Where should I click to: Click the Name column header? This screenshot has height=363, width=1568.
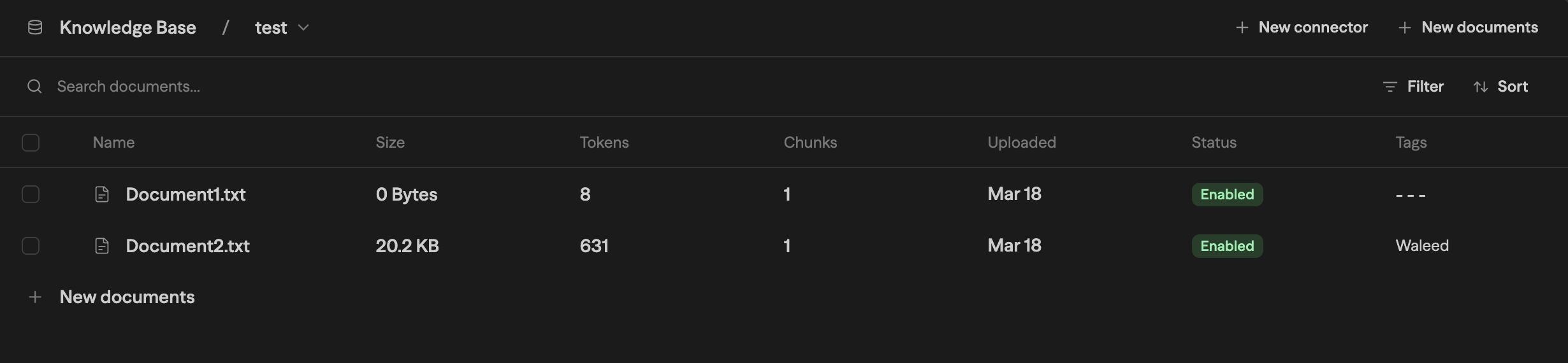point(113,142)
